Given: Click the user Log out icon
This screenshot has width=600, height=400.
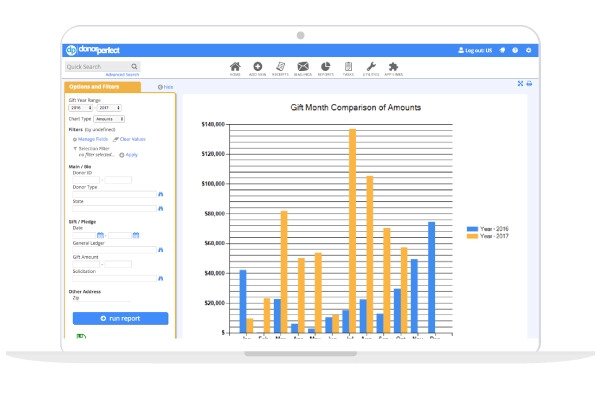Looking at the screenshot, I should (461, 50).
